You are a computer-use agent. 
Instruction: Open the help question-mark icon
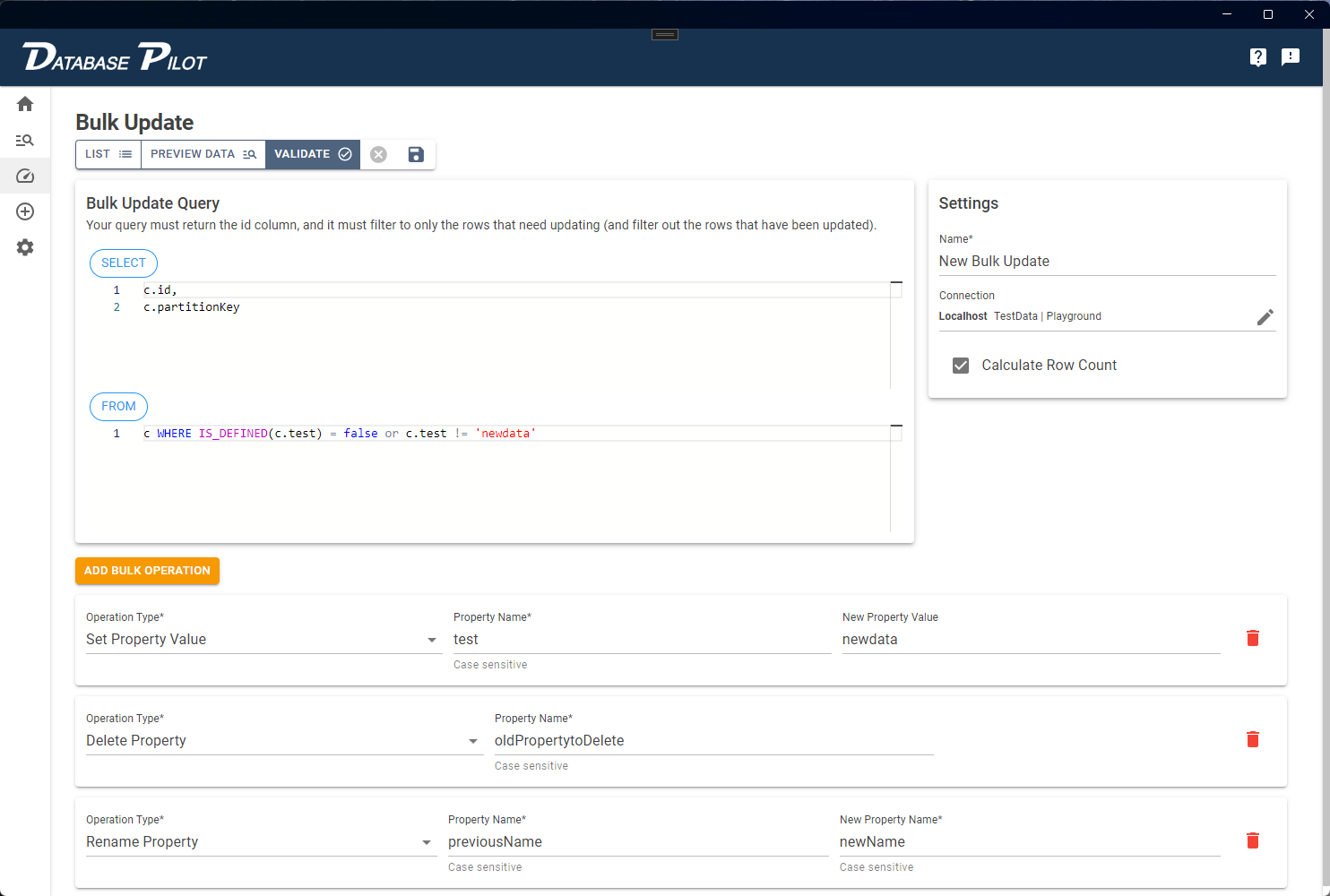click(x=1258, y=57)
